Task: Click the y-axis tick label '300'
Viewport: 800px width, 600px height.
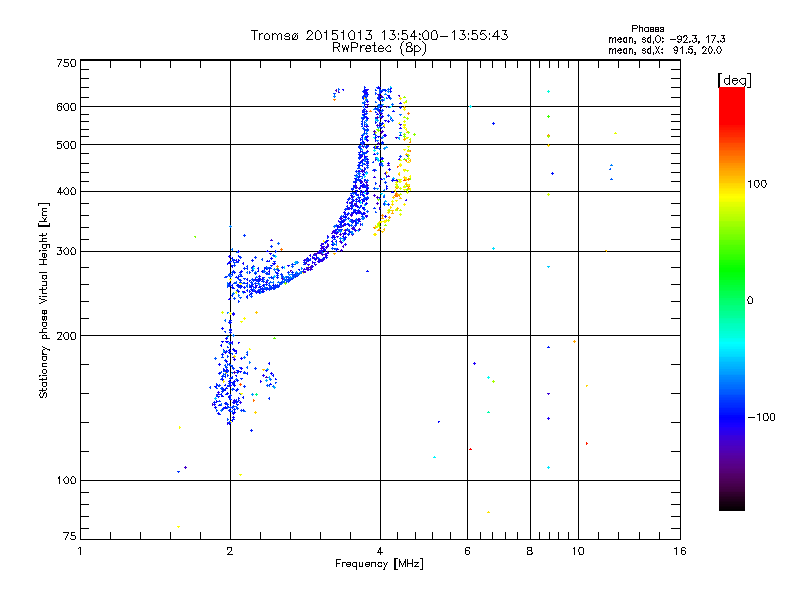Action: (x=67, y=252)
